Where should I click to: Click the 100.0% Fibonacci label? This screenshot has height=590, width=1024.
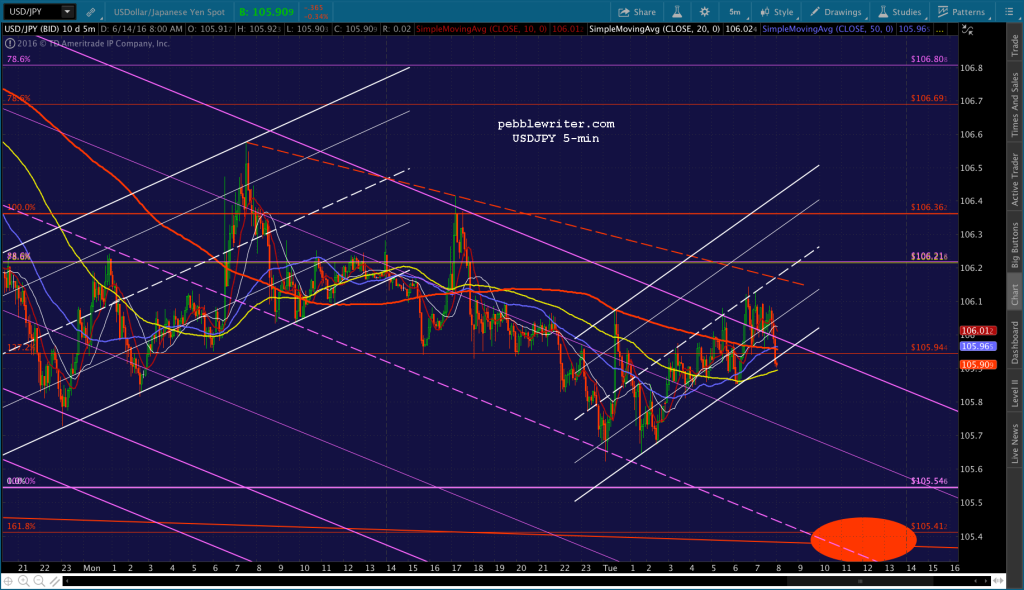(x=21, y=207)
